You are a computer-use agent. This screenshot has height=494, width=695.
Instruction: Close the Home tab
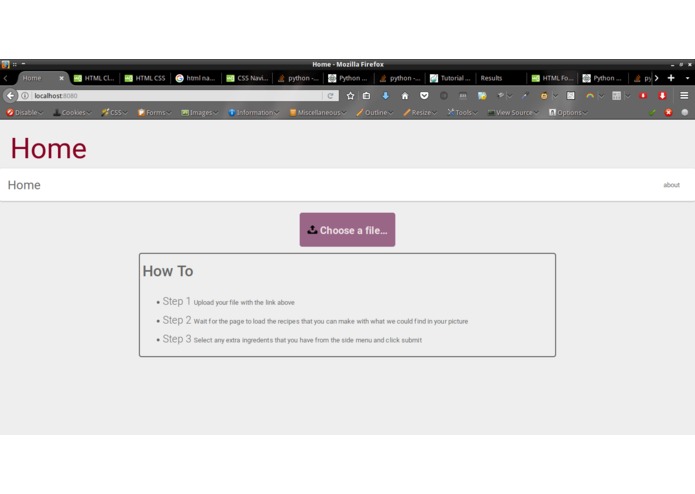pyautogui.click(x=62, y=78)
